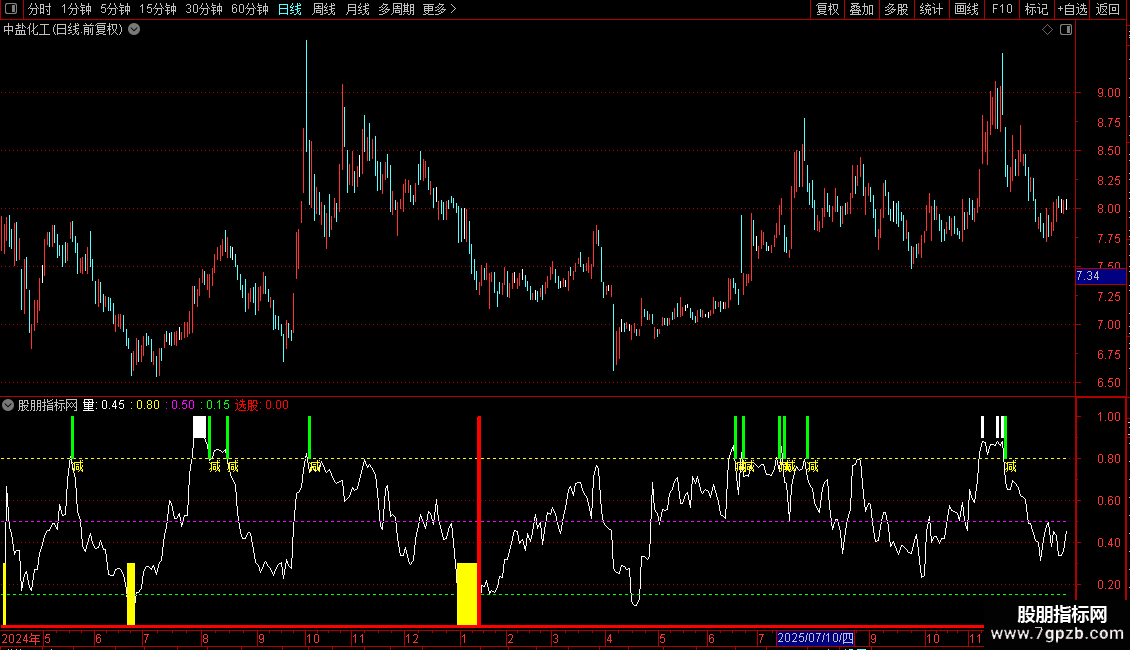Open the 标记 mark tool
This screenshot has height=650, width=1130.
coord(1036,9)
